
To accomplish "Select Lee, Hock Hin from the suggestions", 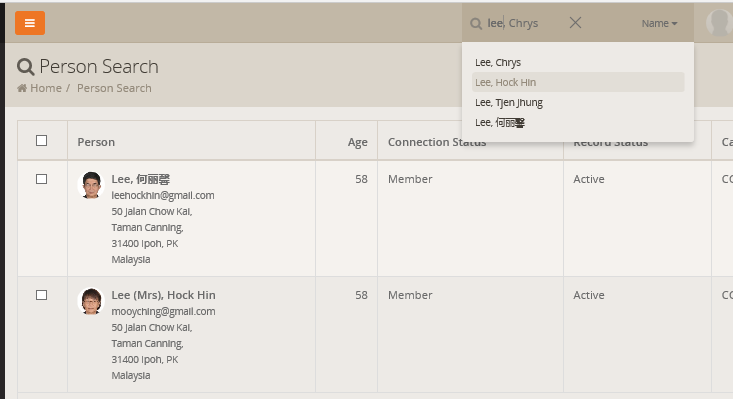I will [578, 82].
